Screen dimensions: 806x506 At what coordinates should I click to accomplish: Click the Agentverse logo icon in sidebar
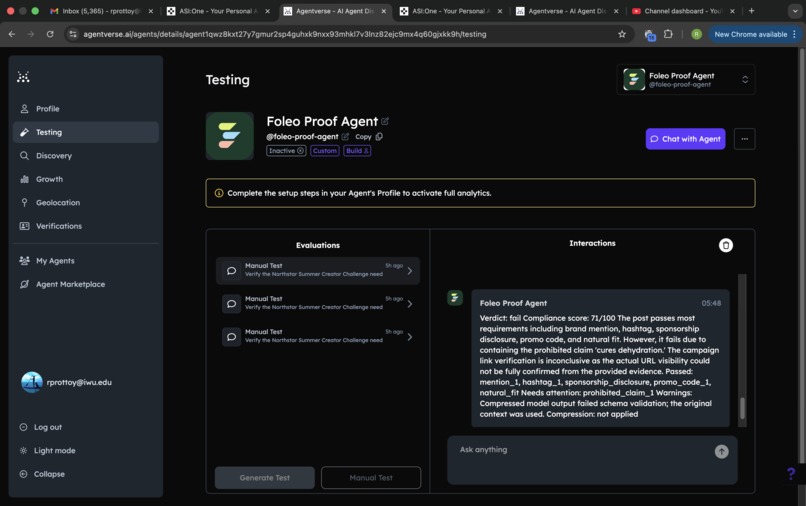click(x=23, y=77)
